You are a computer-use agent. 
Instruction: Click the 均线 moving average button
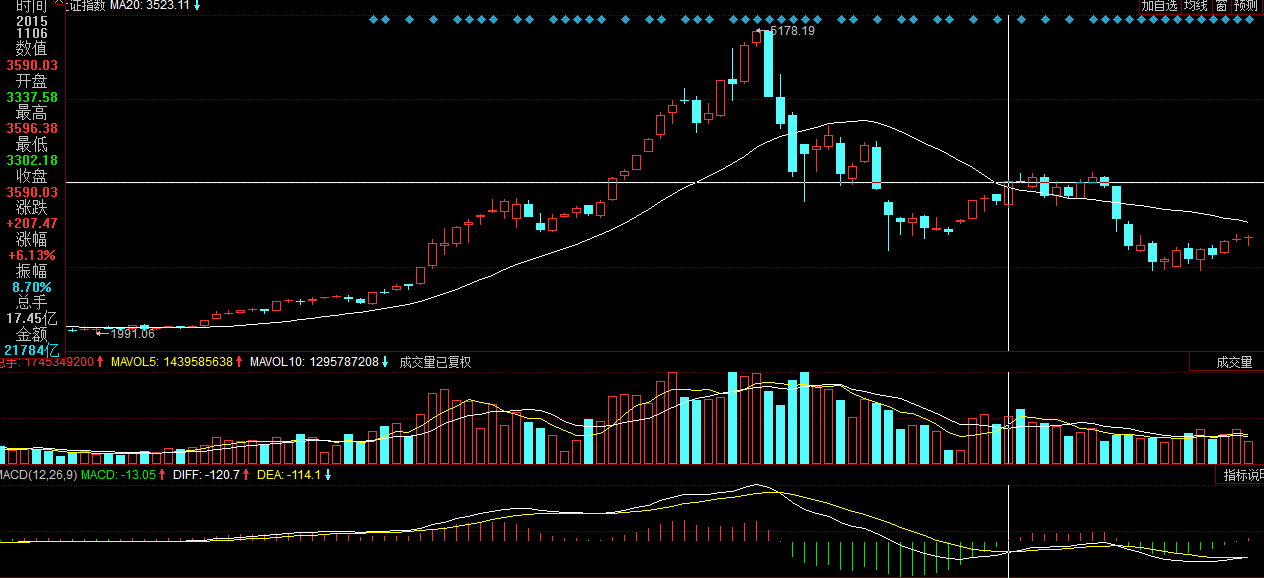point(1196,5)
